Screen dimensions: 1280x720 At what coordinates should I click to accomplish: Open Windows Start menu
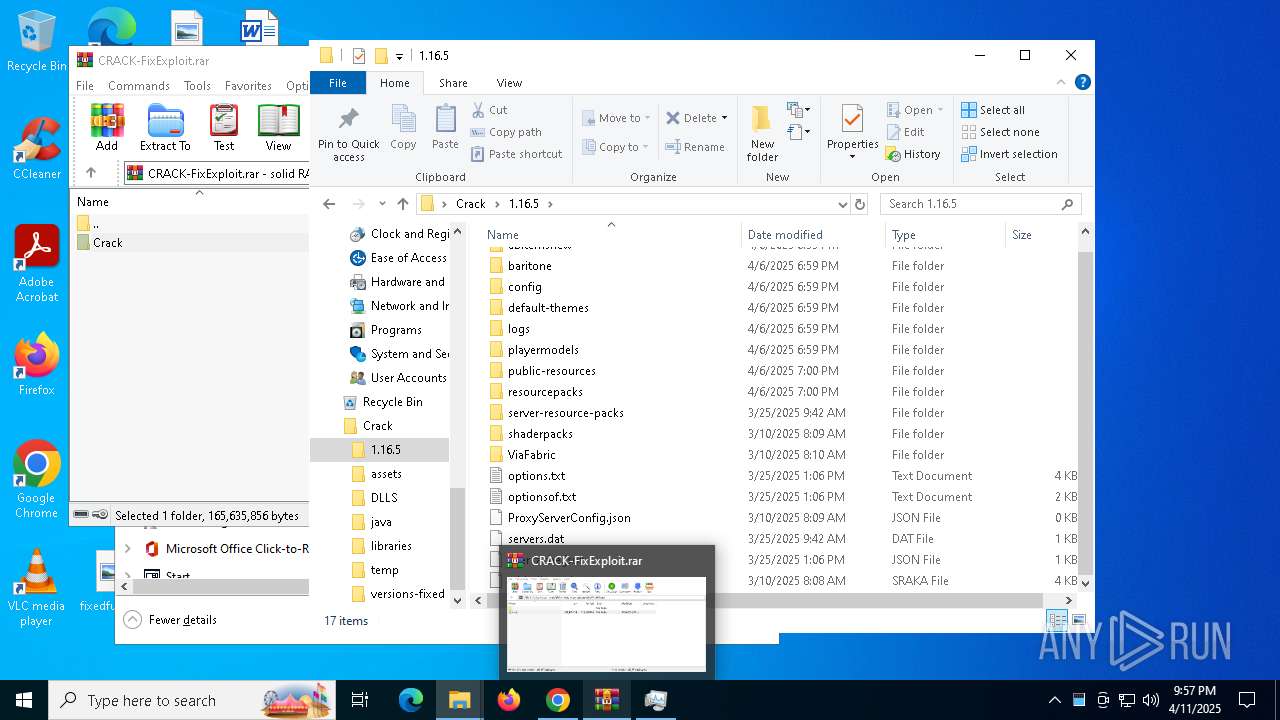click(24, 700)
